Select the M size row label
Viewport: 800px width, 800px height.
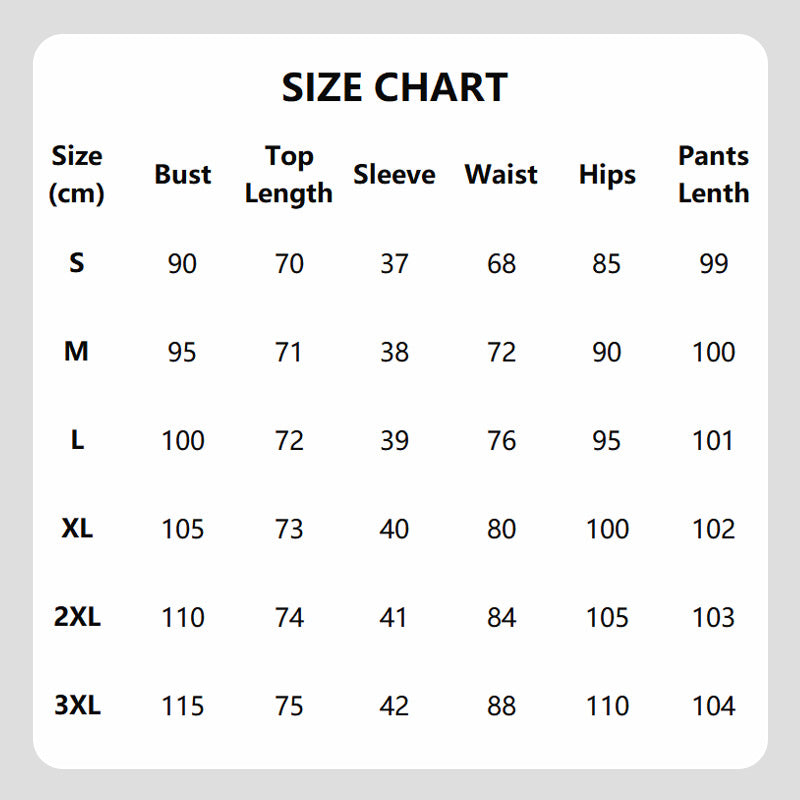click(x=77, y=352)
